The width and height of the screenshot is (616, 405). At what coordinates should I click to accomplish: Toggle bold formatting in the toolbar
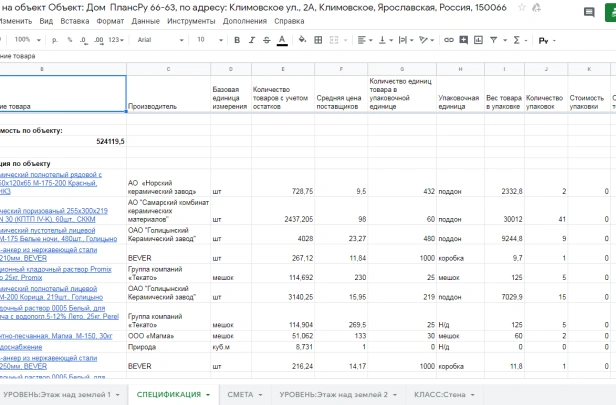[x=237, y=40]
